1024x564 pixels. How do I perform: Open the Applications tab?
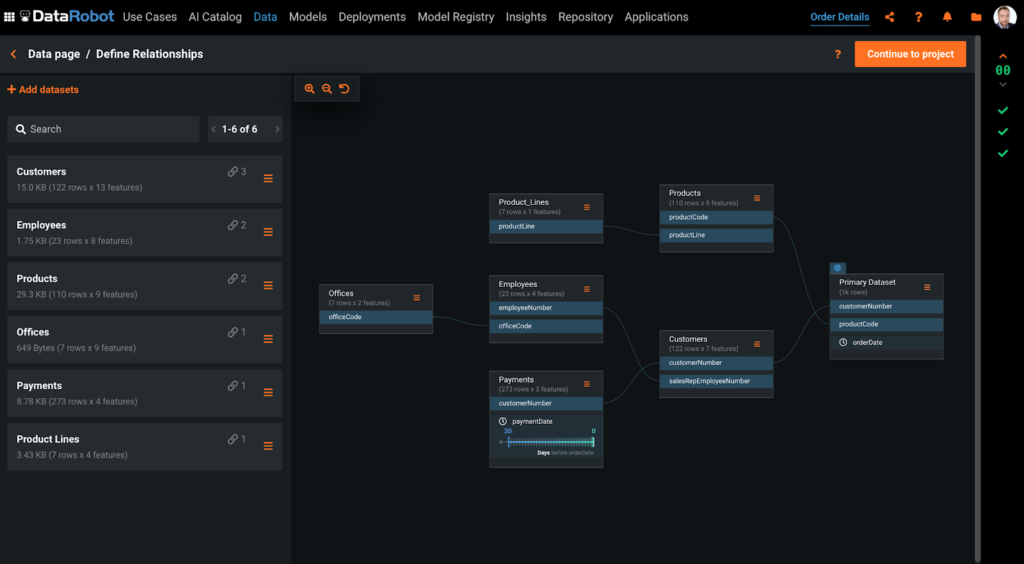tap(656, 17)
